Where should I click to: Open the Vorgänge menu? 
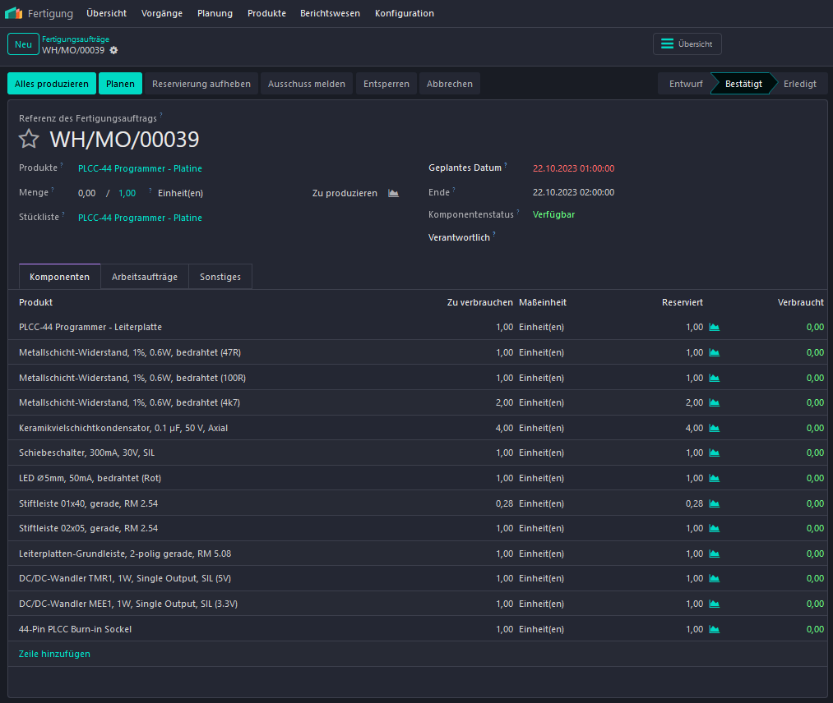[x=162, y=13]
